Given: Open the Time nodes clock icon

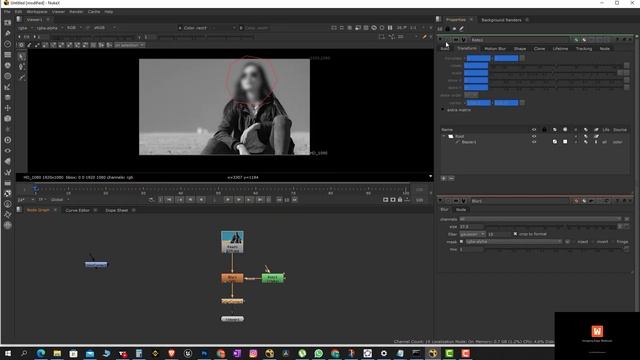Looking at the screenshot, I should (x=7, y=44).
